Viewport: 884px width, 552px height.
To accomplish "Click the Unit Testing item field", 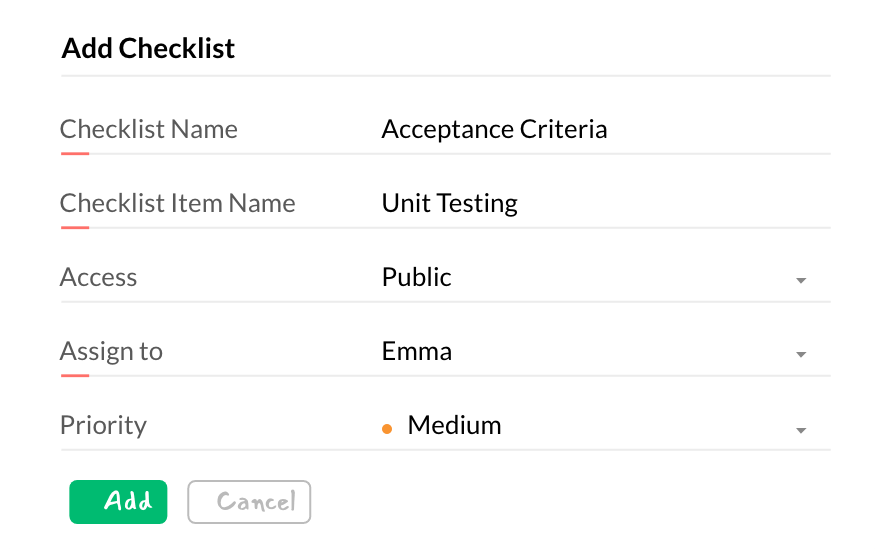I will (449, 203).
